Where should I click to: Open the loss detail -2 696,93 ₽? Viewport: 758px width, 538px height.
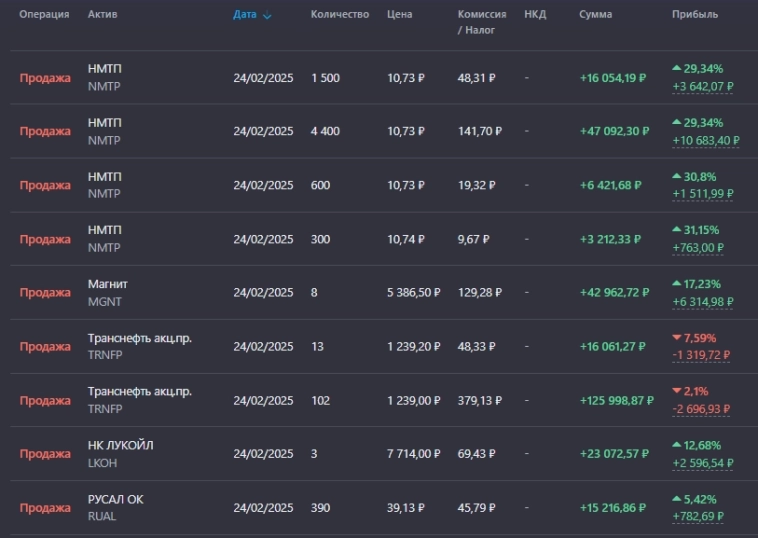[x=701, y=409]
